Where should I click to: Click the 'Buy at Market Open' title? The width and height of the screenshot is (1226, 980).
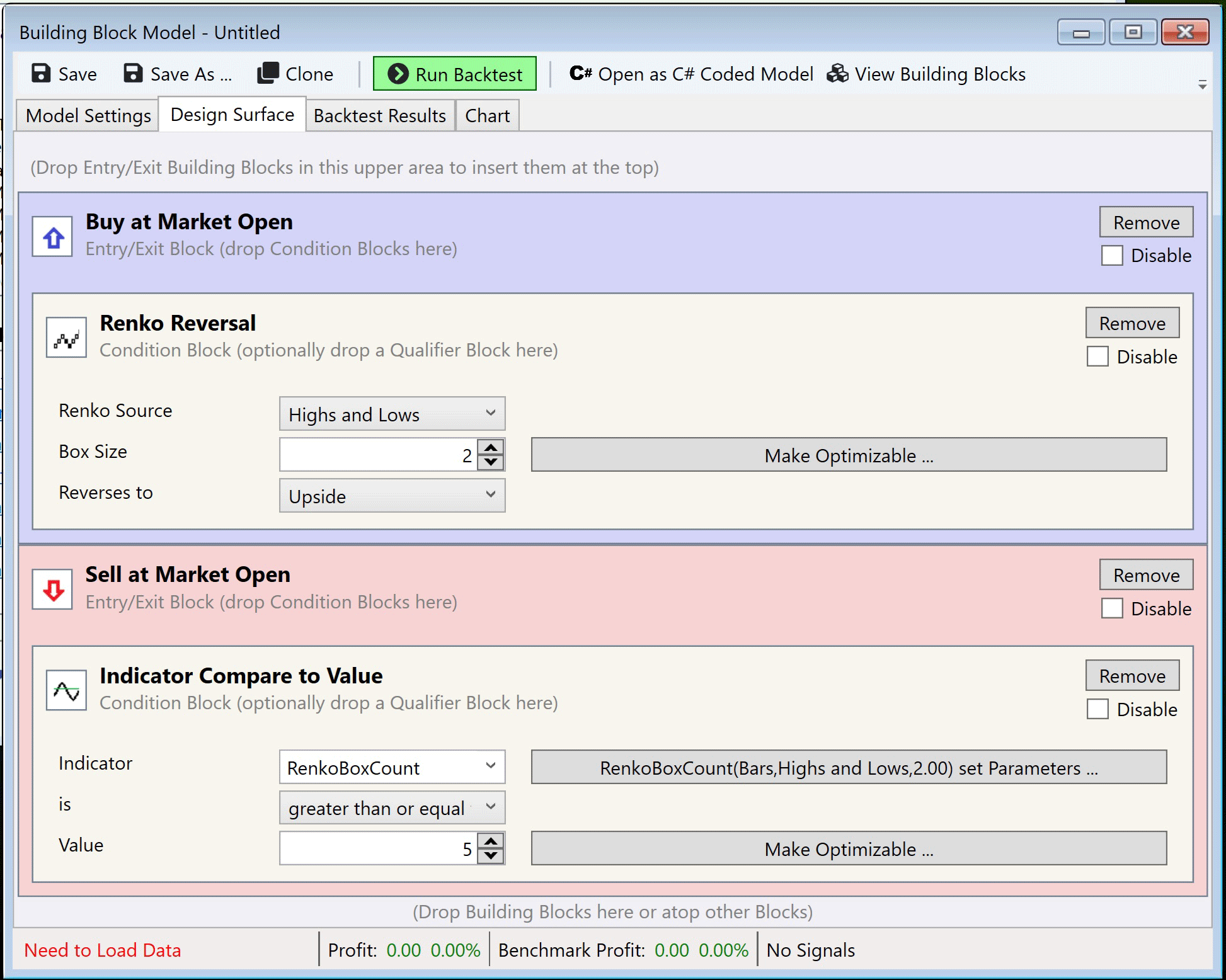point(189,222)
